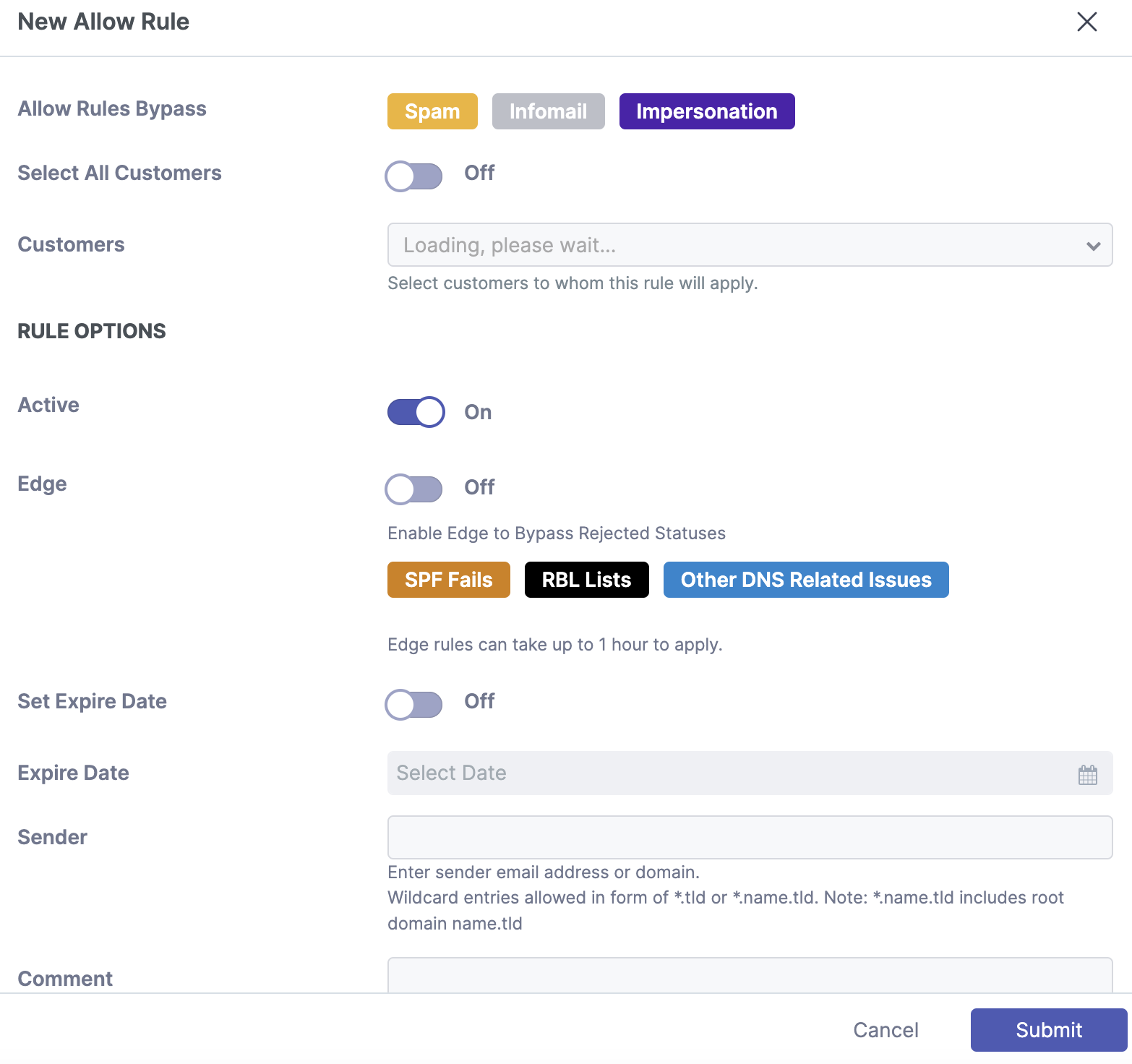Image resolution: width=1132 pixels, height=1064 pixels.
Task: Open the Expire Date calendar icon
Action: click(1086, 774)
